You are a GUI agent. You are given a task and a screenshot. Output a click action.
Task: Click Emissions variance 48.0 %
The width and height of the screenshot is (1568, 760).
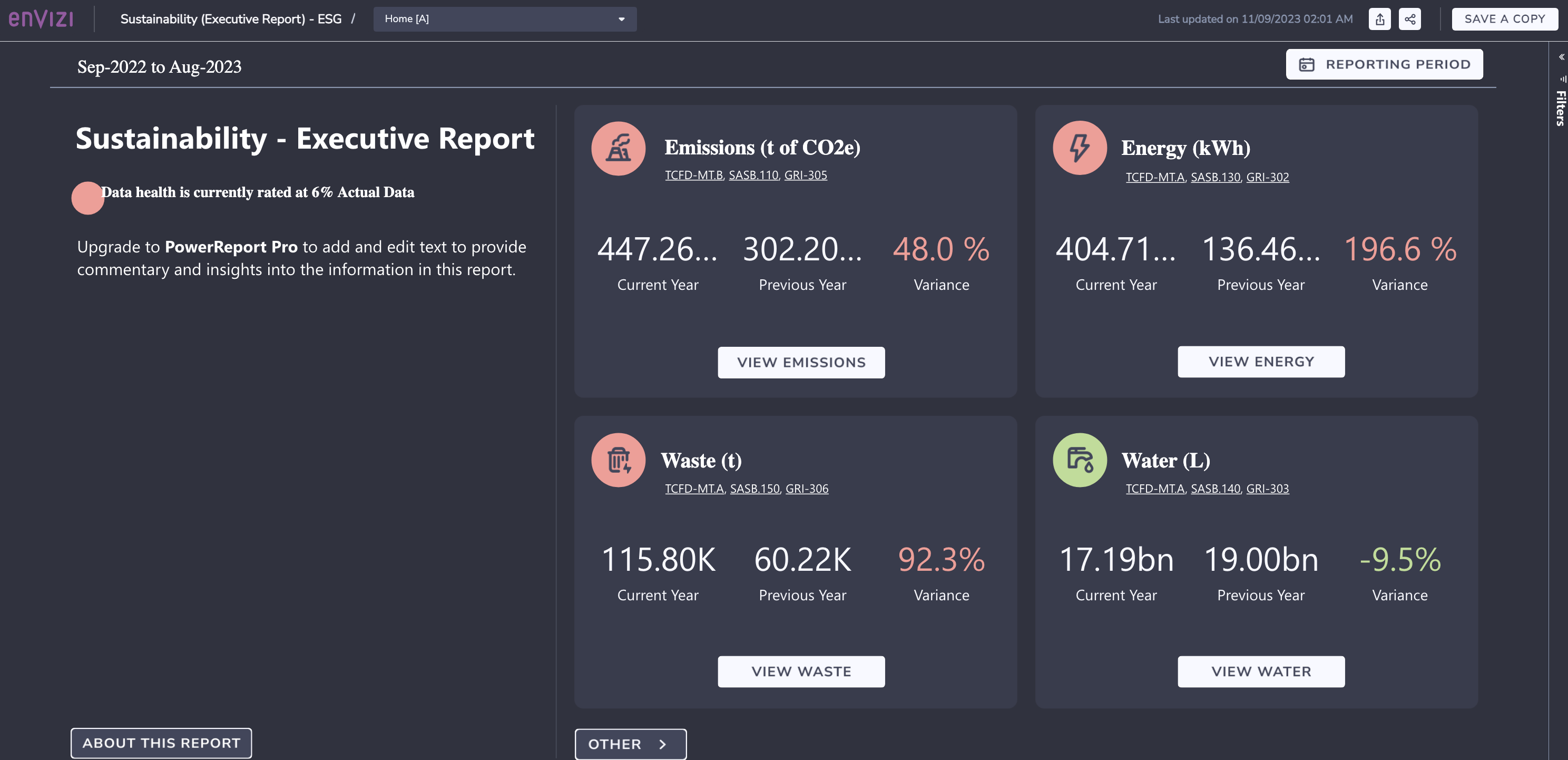coord(941,249)
